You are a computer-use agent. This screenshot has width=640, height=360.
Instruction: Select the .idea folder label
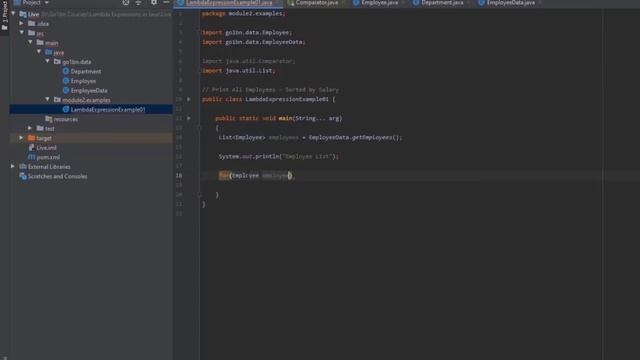click(x=42, y=24)
